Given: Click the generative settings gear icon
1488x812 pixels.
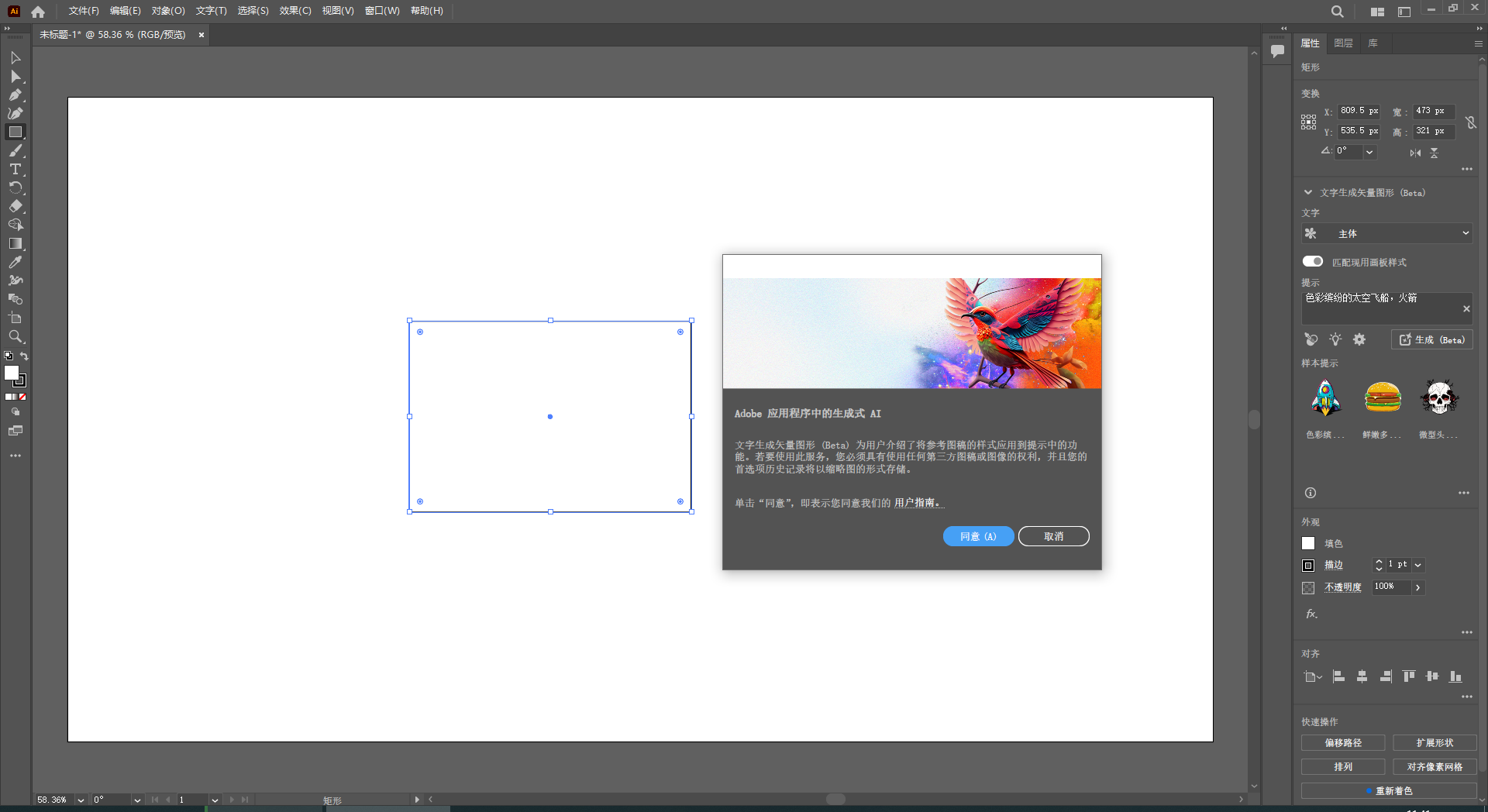Looking at the screenshot, I should pos(1359,339).
